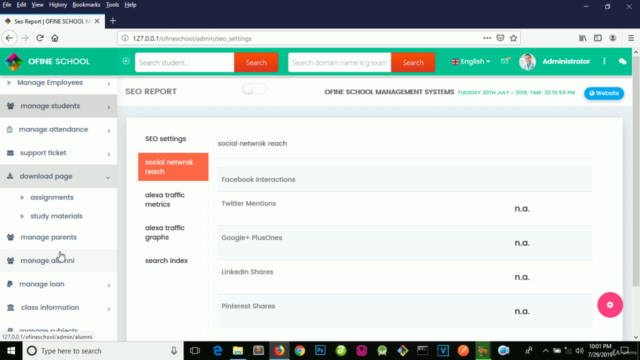Open Google Chrome from the taskbar
Screen dimensions: 640x360
pos(300,351)
